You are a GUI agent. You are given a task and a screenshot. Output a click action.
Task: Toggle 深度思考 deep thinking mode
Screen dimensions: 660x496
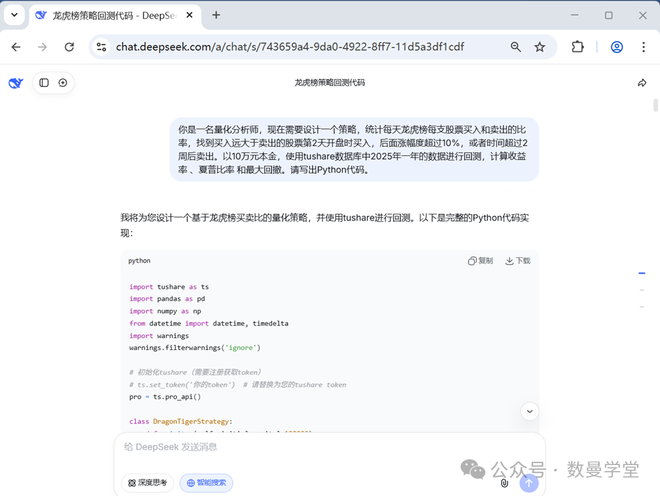[148, 483]
